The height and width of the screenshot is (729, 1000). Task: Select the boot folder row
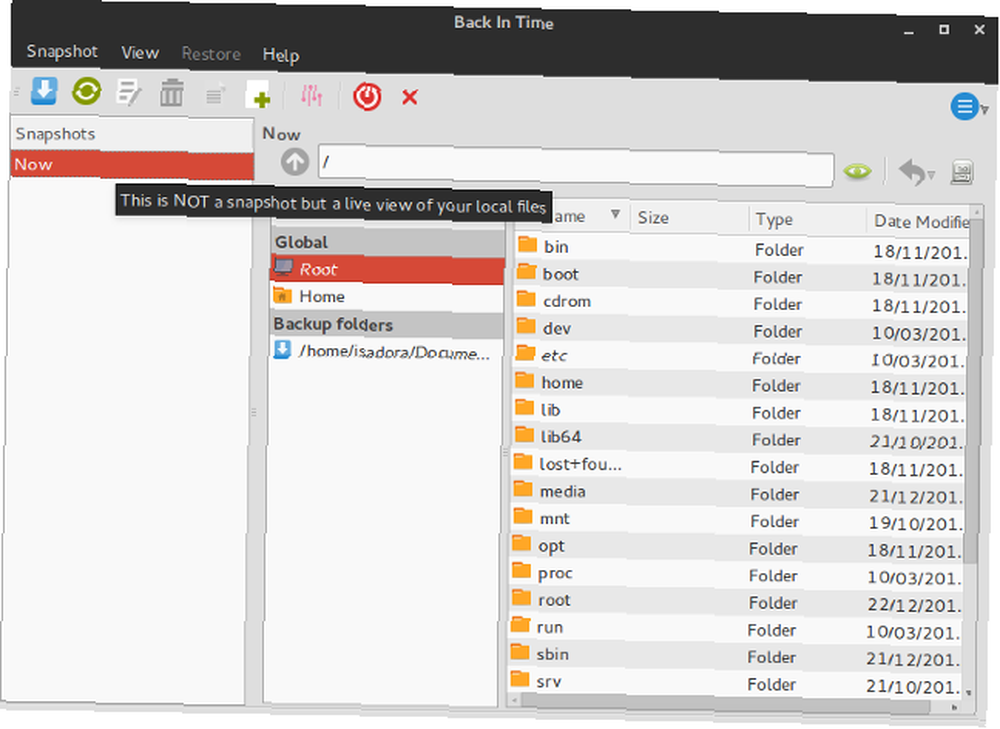click(741, 277)
